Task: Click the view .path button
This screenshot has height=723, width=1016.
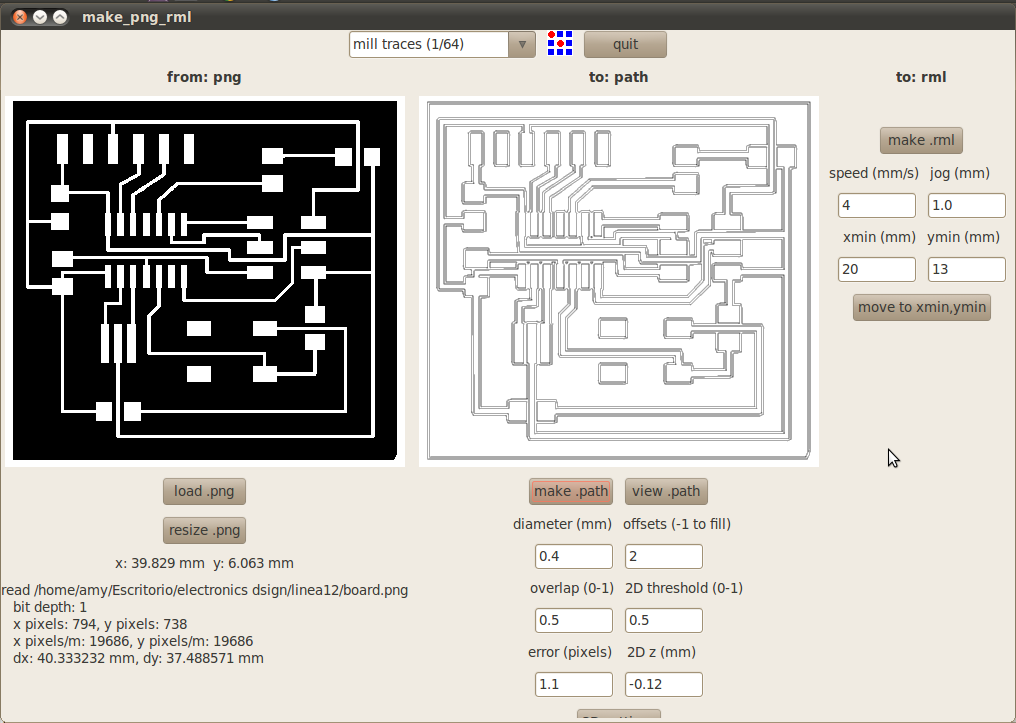Action: [666, 491]
